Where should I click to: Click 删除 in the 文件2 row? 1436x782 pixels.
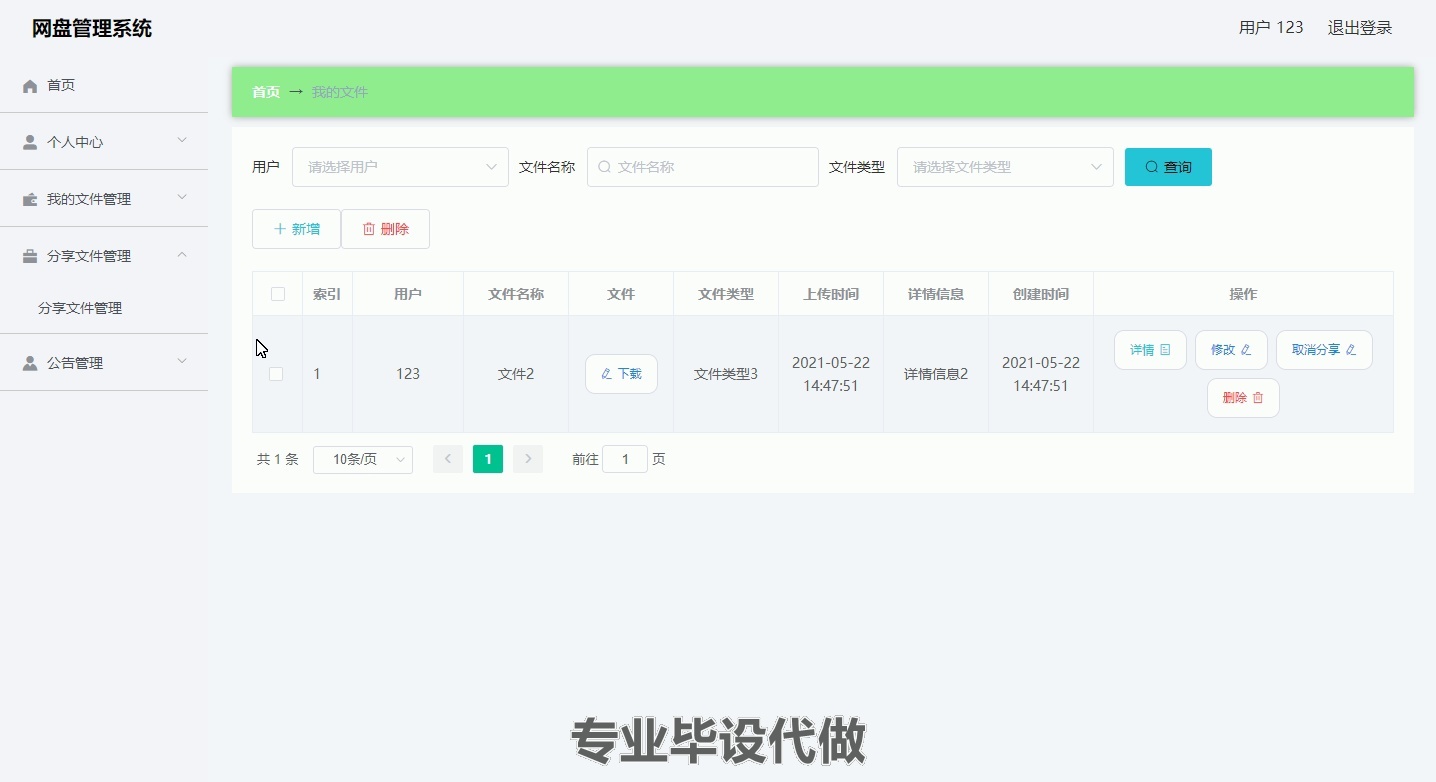tap(1243, 398)
